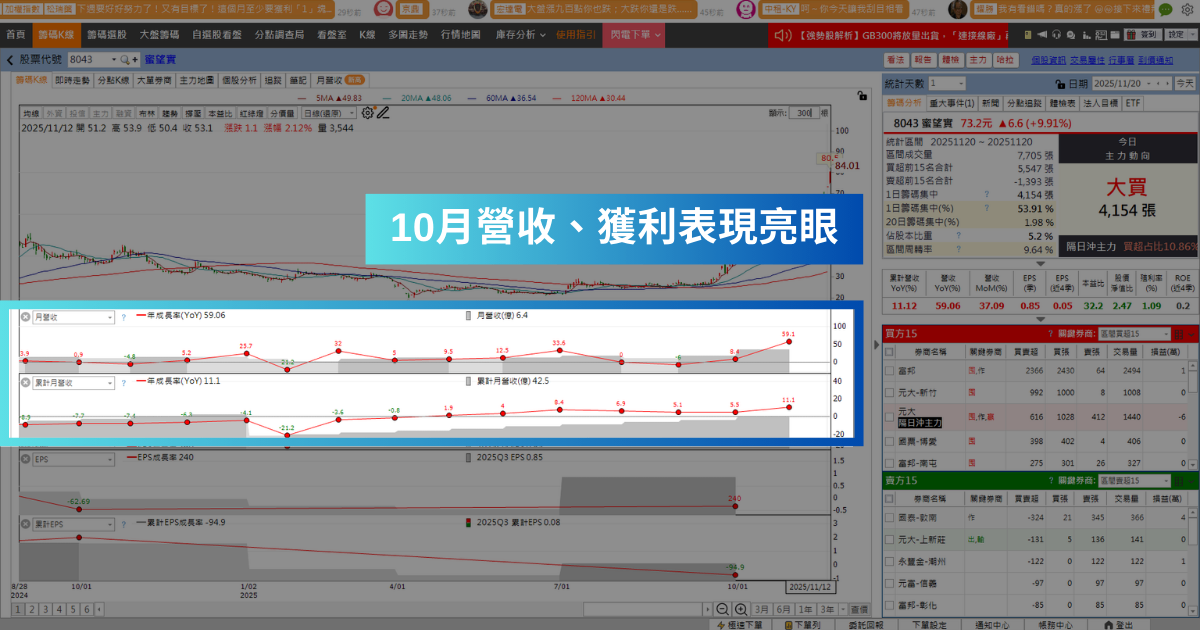
Task: Show help for 1日籌碼集中
Action: [x=986, y=195]
